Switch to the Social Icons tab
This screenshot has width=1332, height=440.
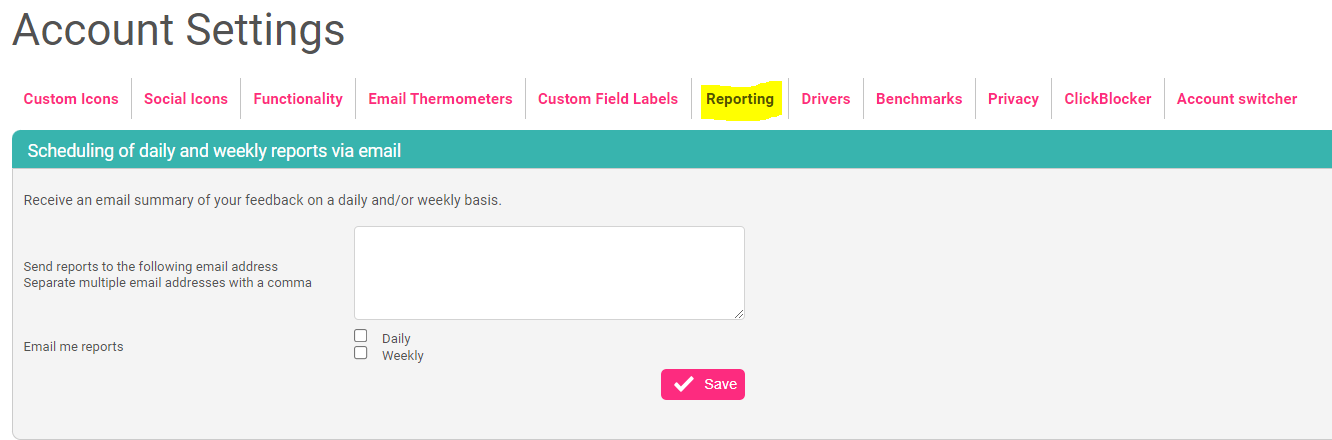click(186, 99)
